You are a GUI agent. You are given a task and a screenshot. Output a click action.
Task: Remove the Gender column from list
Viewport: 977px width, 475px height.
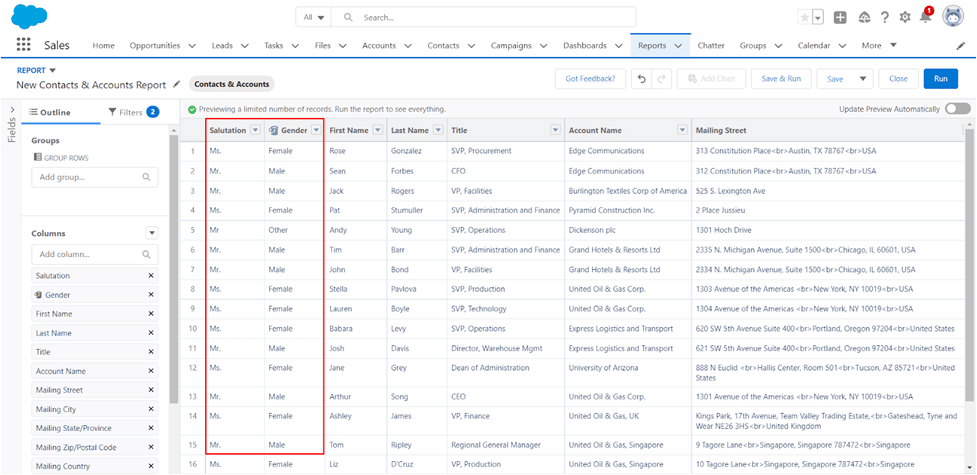[151, 295]
